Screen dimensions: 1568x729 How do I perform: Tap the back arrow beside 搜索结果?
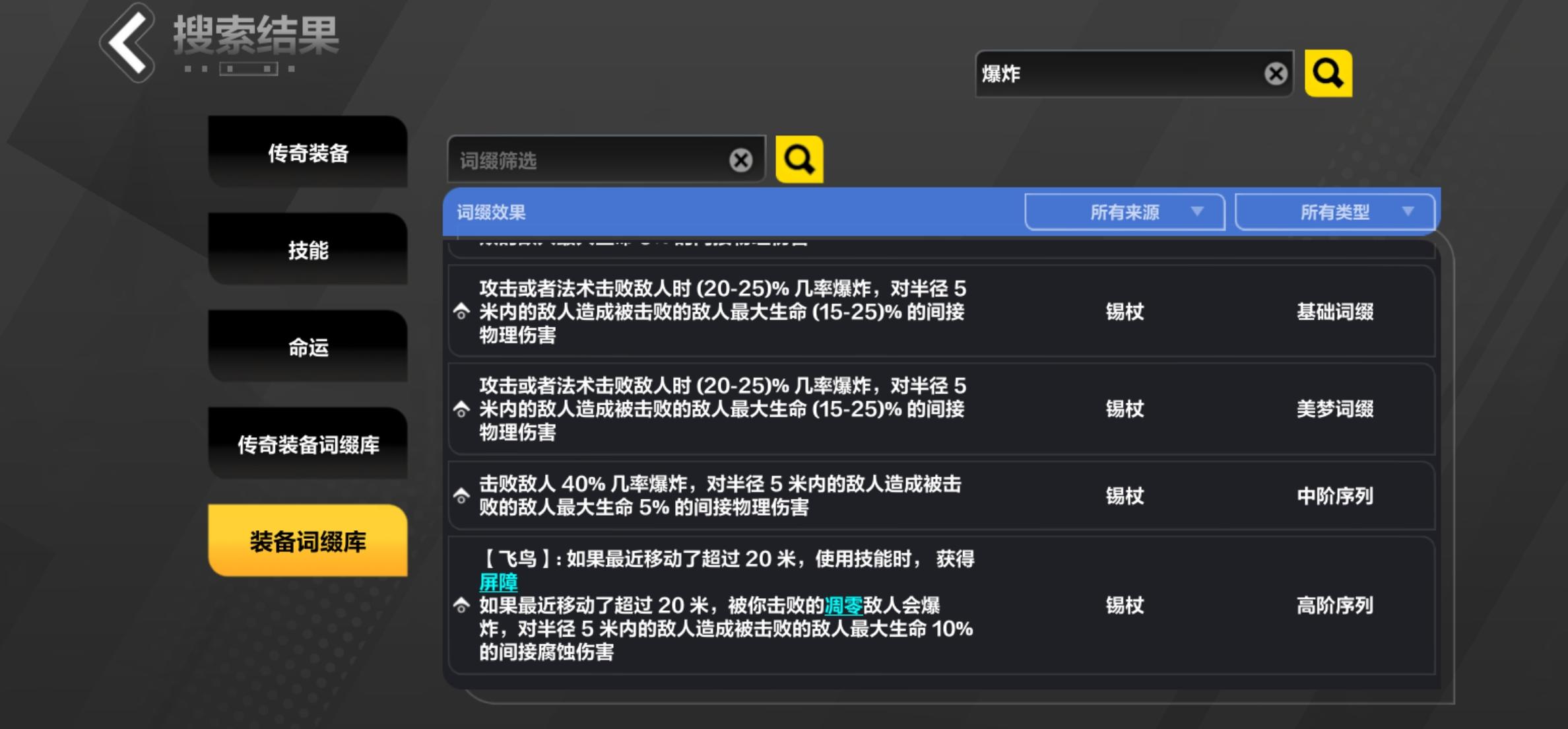coord(128,44)
